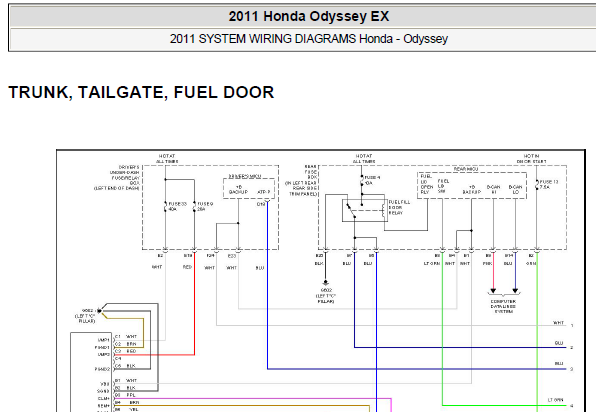This screenshot has height=412, width=596.
Task: Select the FUEL LID SW label
Action: click(443, 186)
